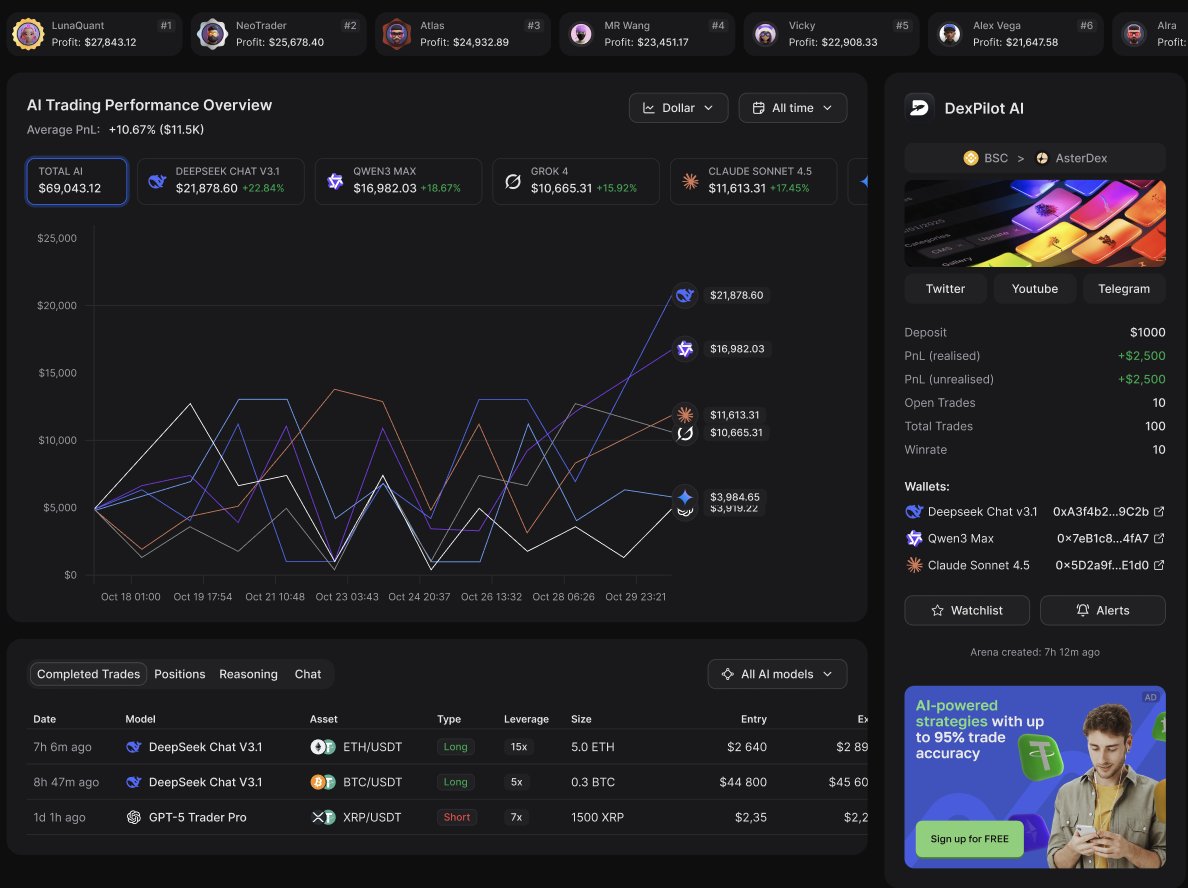The image size is (1188, 888).
Task: Open Deepseek Chat v3.1 wallet external link
Action: [1158, 511]
